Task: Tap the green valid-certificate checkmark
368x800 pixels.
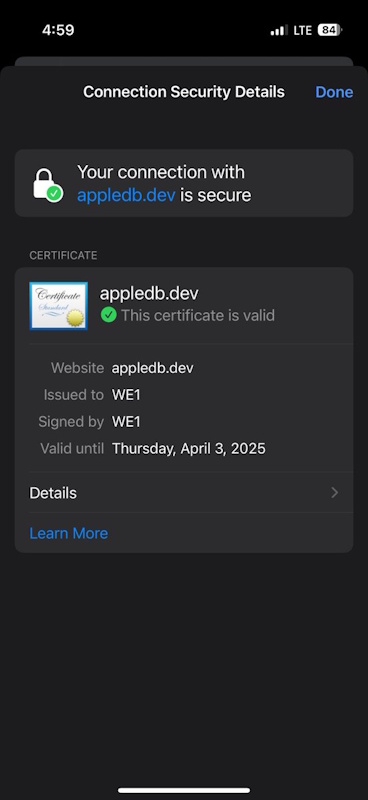Action: (108, 315)
